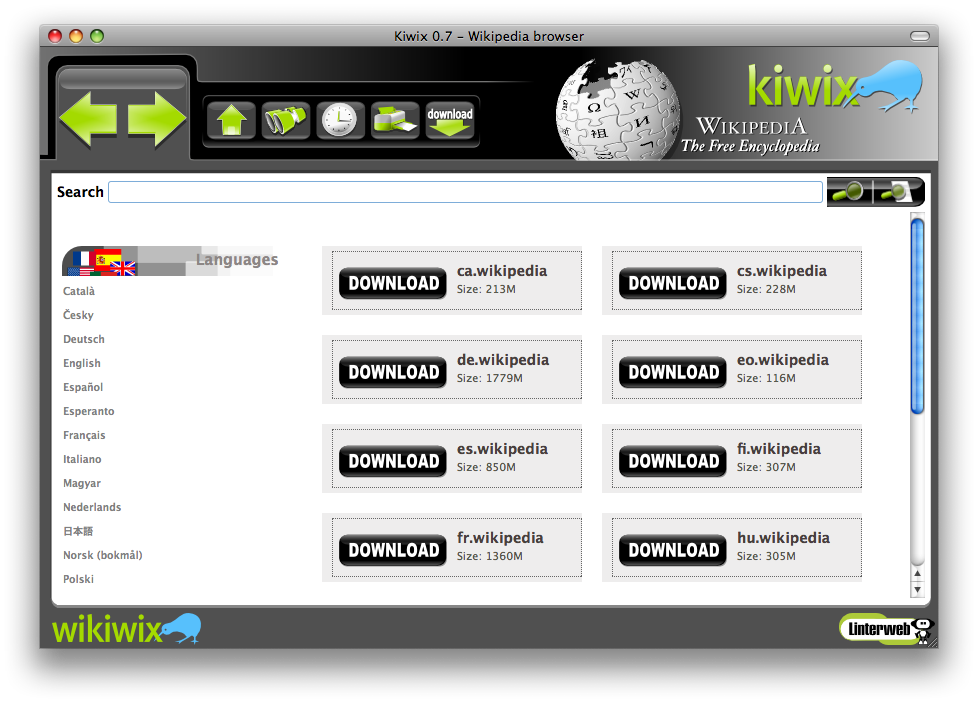Click 'Size: 116M' text
The width and height of the screenshot is (978, 703).
tap(766, 378)
